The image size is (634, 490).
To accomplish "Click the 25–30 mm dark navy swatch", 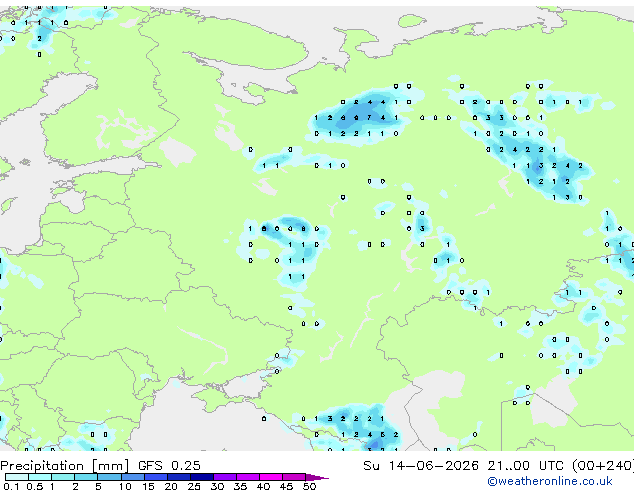I will tap(201, 477).
